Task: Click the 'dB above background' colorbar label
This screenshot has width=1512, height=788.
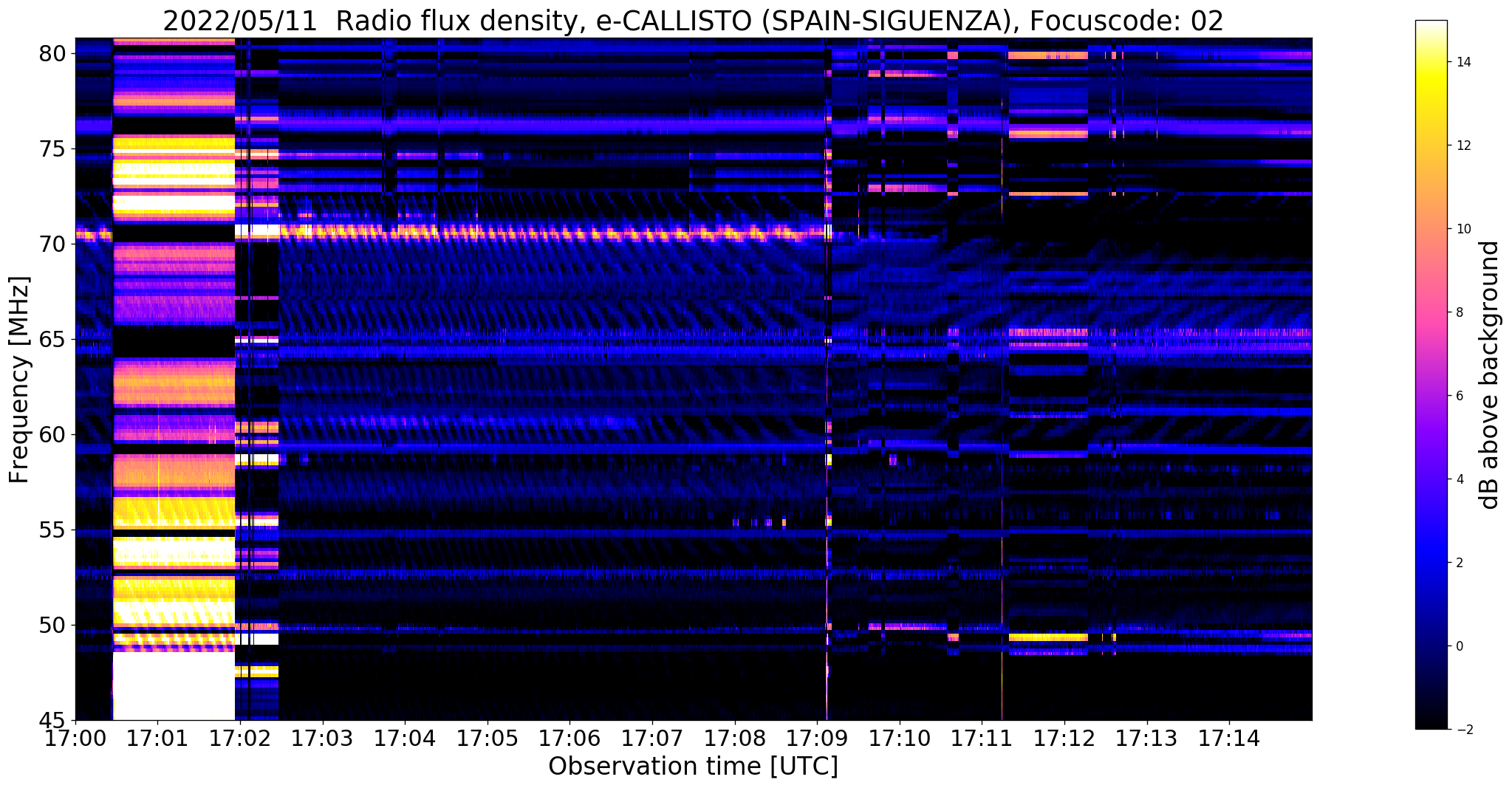Action: coord(1490,375)
